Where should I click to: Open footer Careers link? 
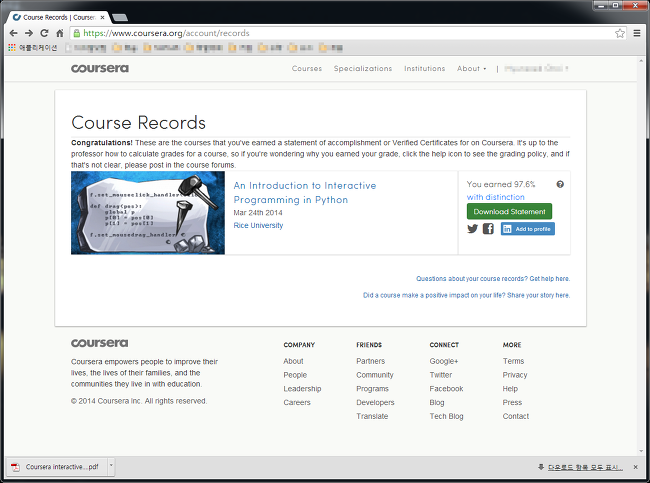297,402
